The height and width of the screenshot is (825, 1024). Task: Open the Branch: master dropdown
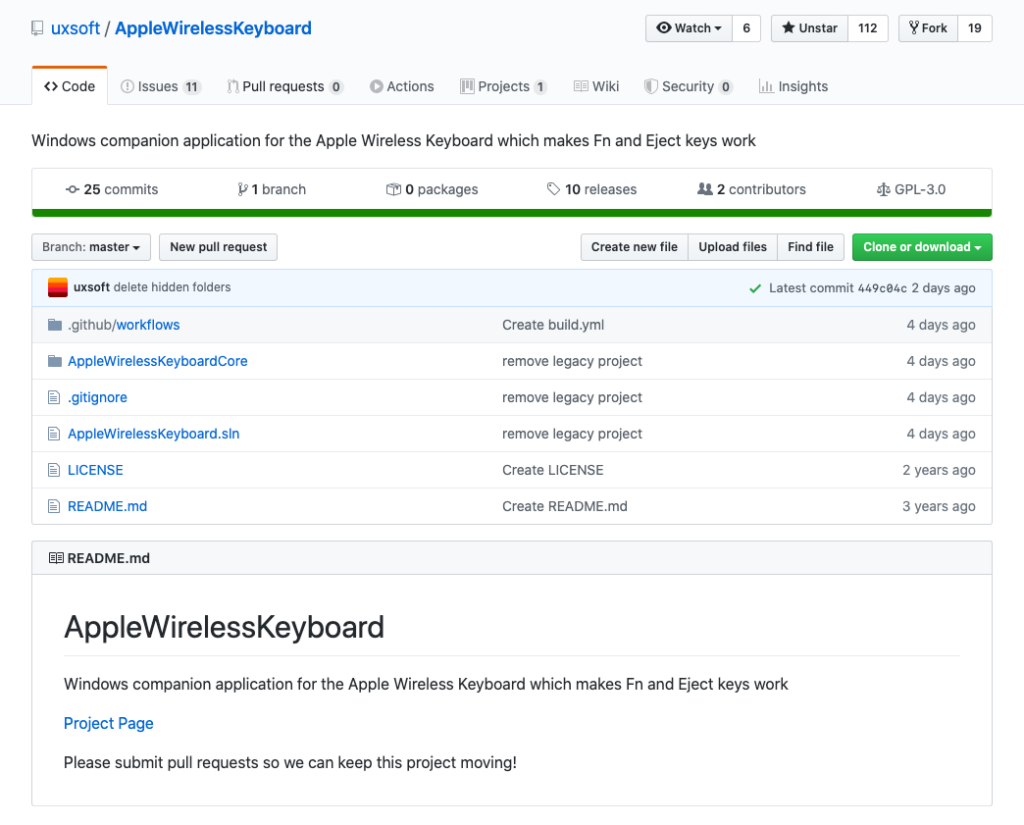91,247
